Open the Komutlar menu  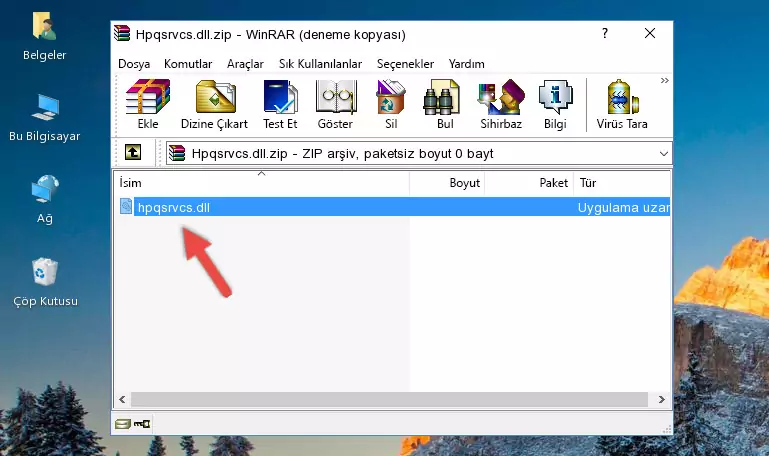(188, 64)
